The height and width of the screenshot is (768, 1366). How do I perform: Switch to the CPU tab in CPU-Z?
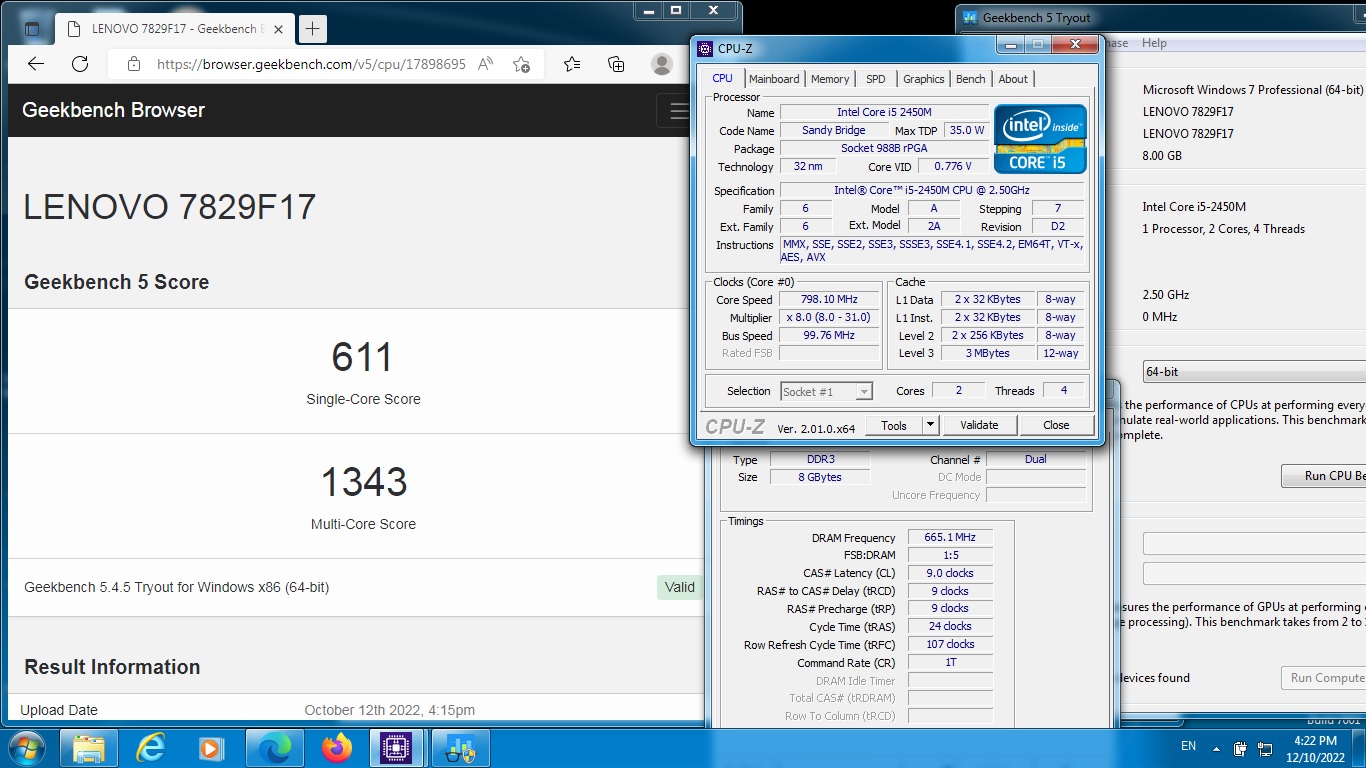click(722, 78)
